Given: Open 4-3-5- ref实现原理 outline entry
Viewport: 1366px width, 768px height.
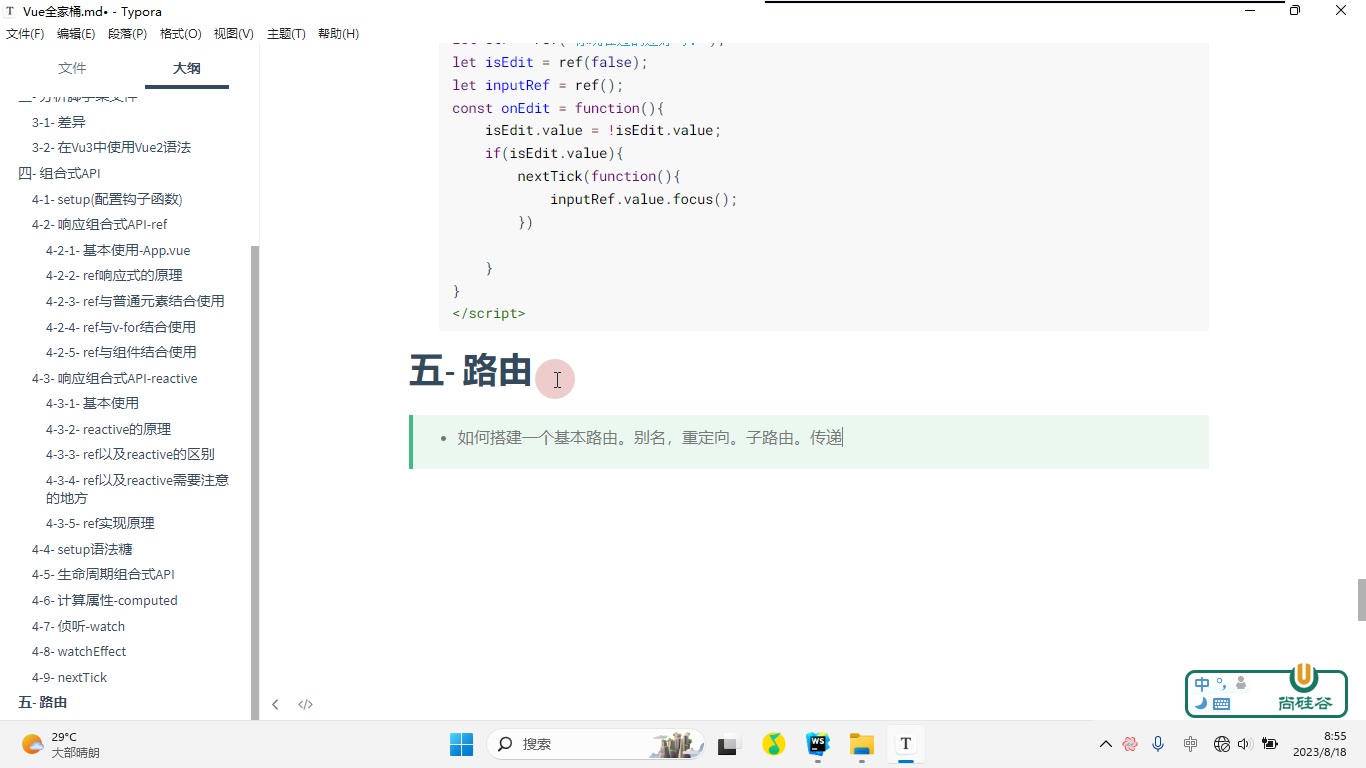Looking at the screenshot, I should click(x=100, y=523).
